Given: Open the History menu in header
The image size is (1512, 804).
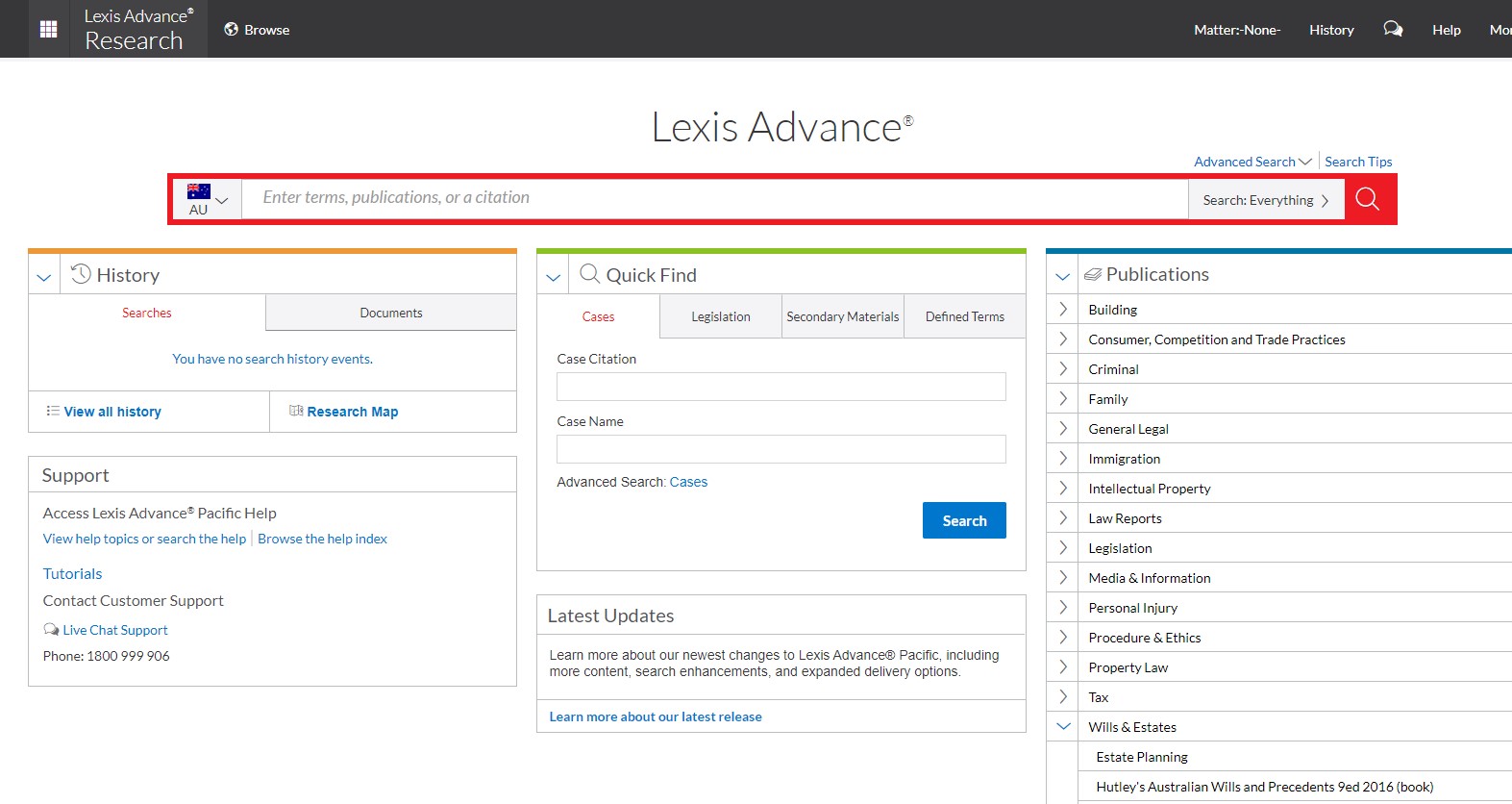Looking at the screenshot, I should 1331,30.
